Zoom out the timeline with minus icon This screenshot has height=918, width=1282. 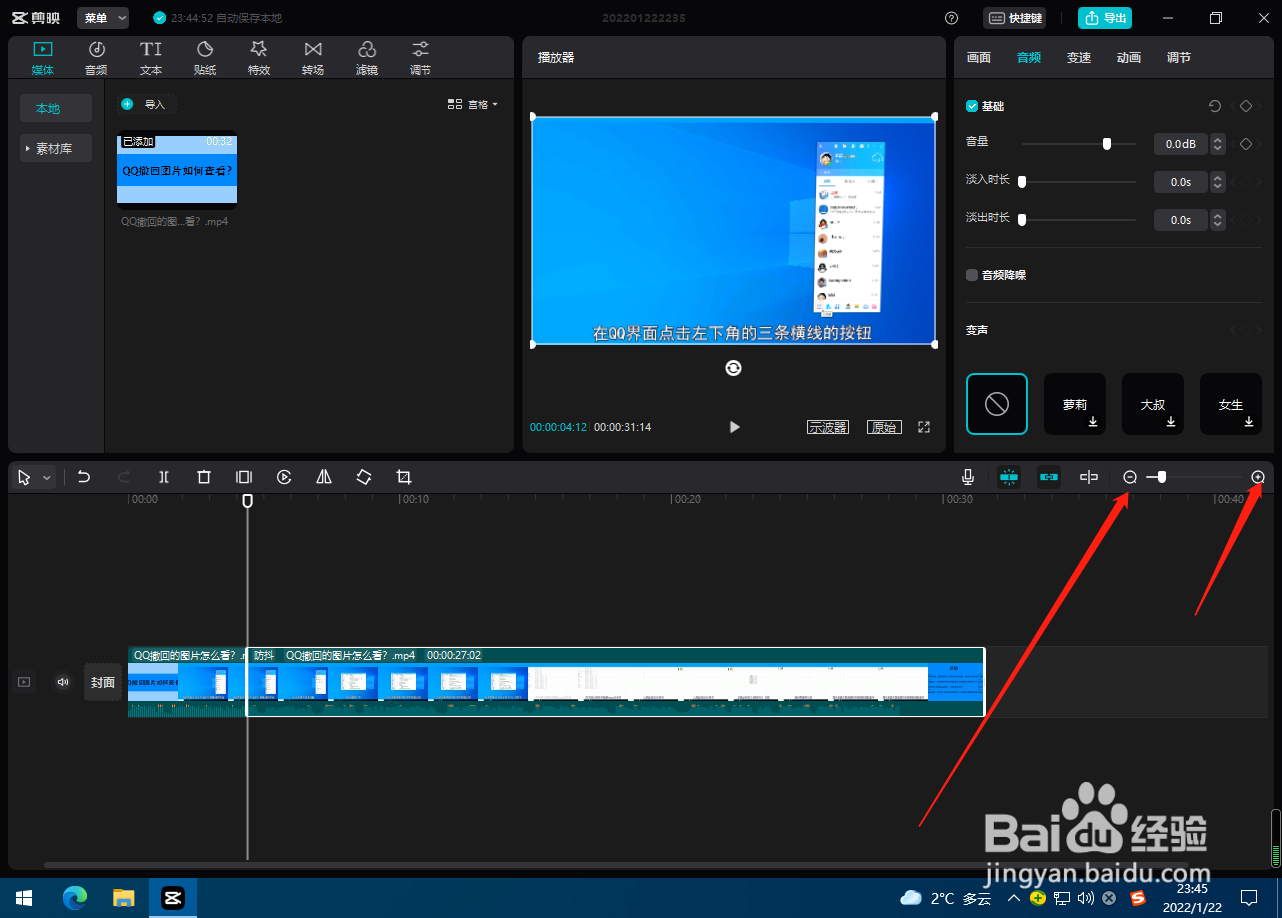tap(1130, 477)
